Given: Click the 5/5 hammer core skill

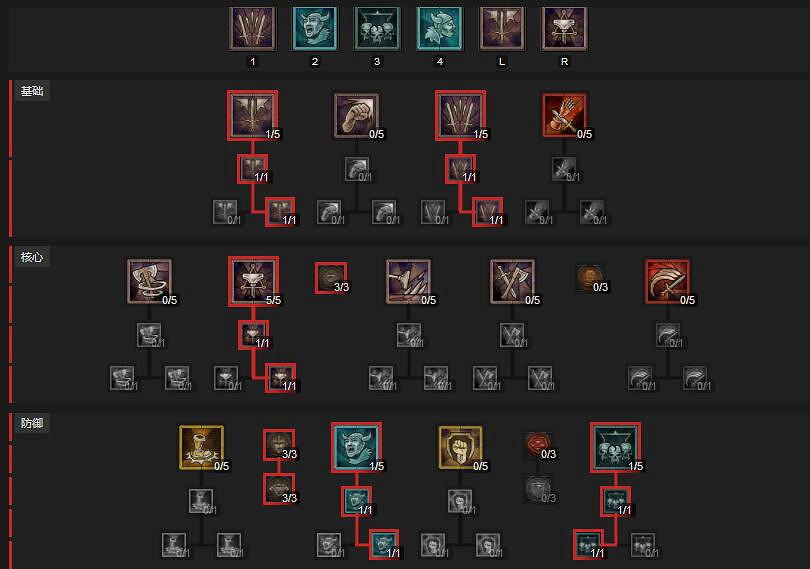Looking at the screenshot, I should (254, 282).
